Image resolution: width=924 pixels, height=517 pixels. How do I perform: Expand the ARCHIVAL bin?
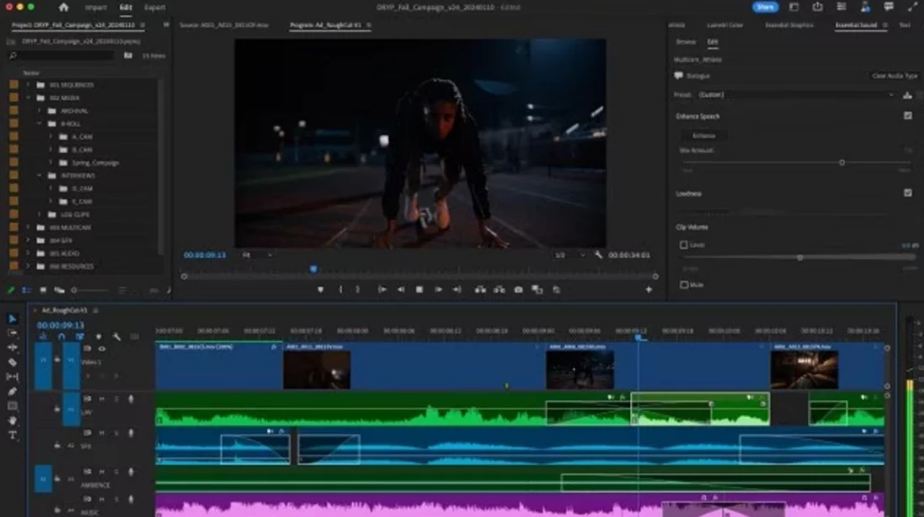click(39, 111)
